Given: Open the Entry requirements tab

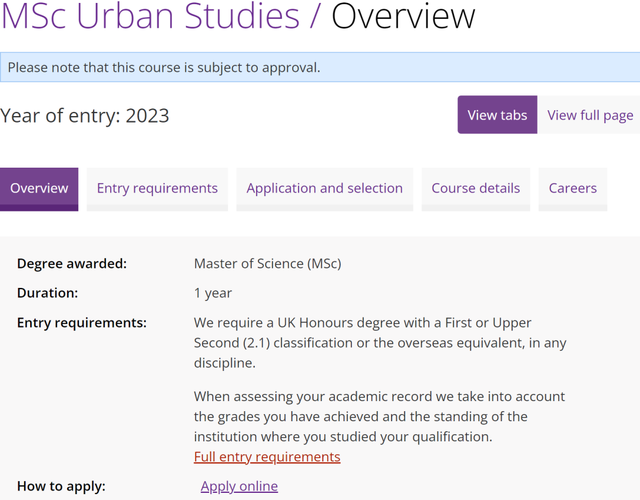Looking at the screenshot, I should tap(157, 188).
